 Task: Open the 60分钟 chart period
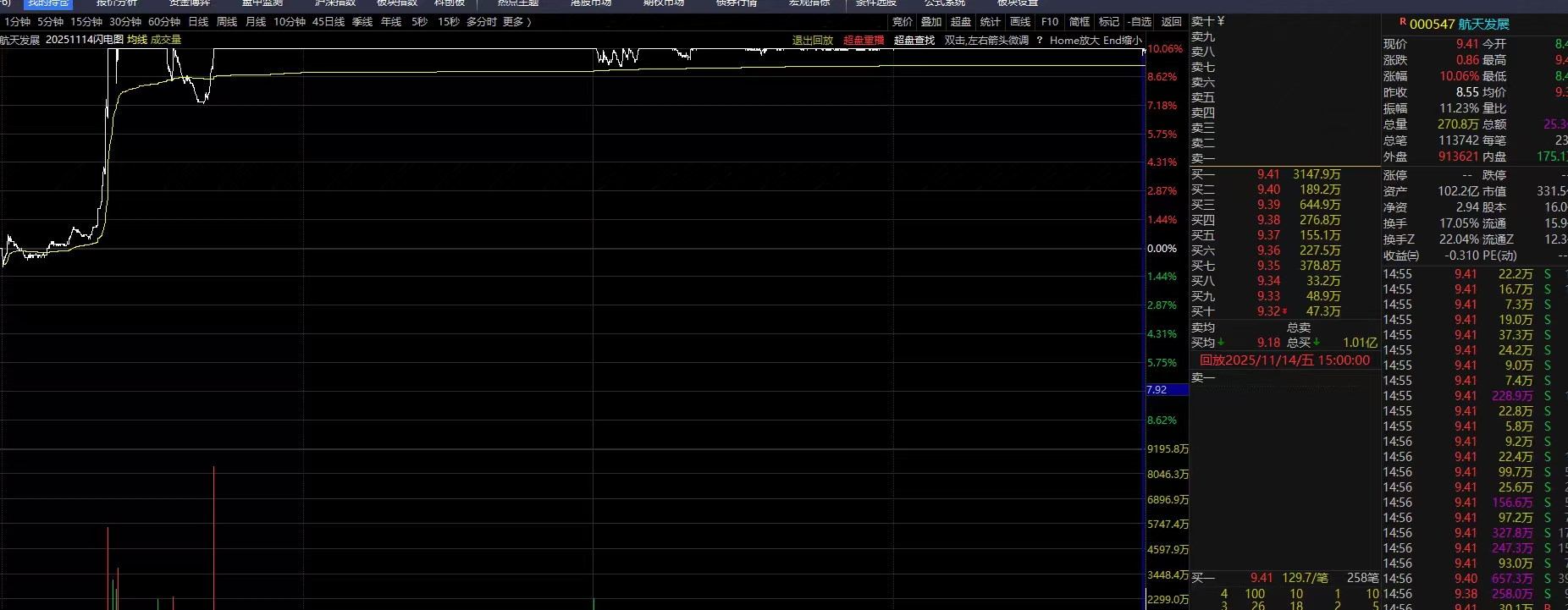pos(164,22)
